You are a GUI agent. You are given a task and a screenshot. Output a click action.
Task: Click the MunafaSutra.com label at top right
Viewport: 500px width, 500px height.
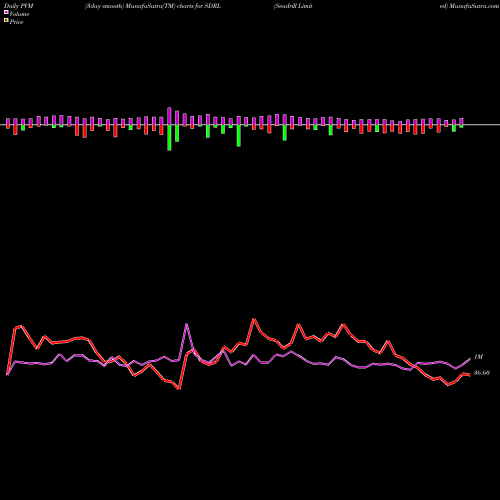(x=469, y=6)
